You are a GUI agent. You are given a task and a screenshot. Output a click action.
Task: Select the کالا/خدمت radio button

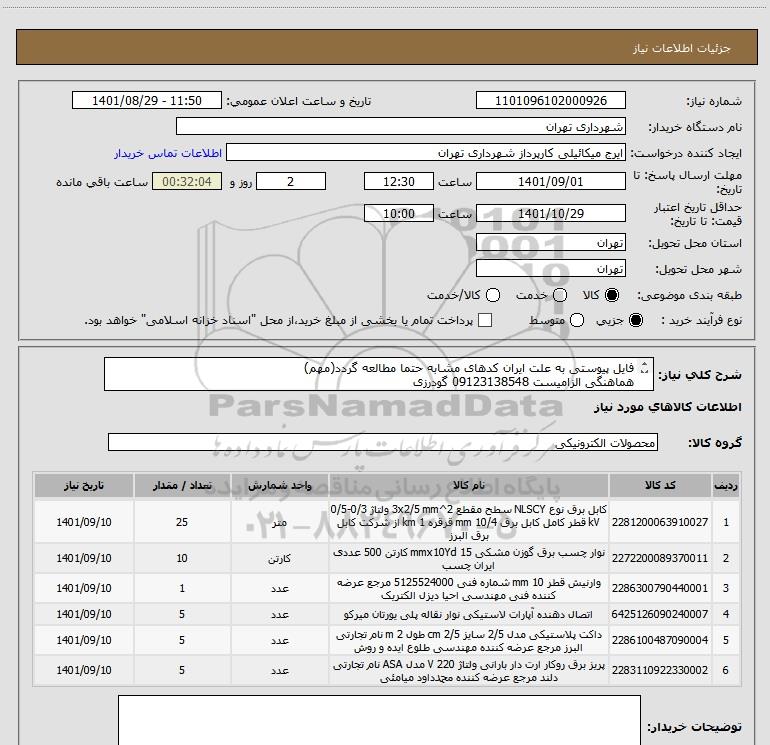(x=493, y=295)
